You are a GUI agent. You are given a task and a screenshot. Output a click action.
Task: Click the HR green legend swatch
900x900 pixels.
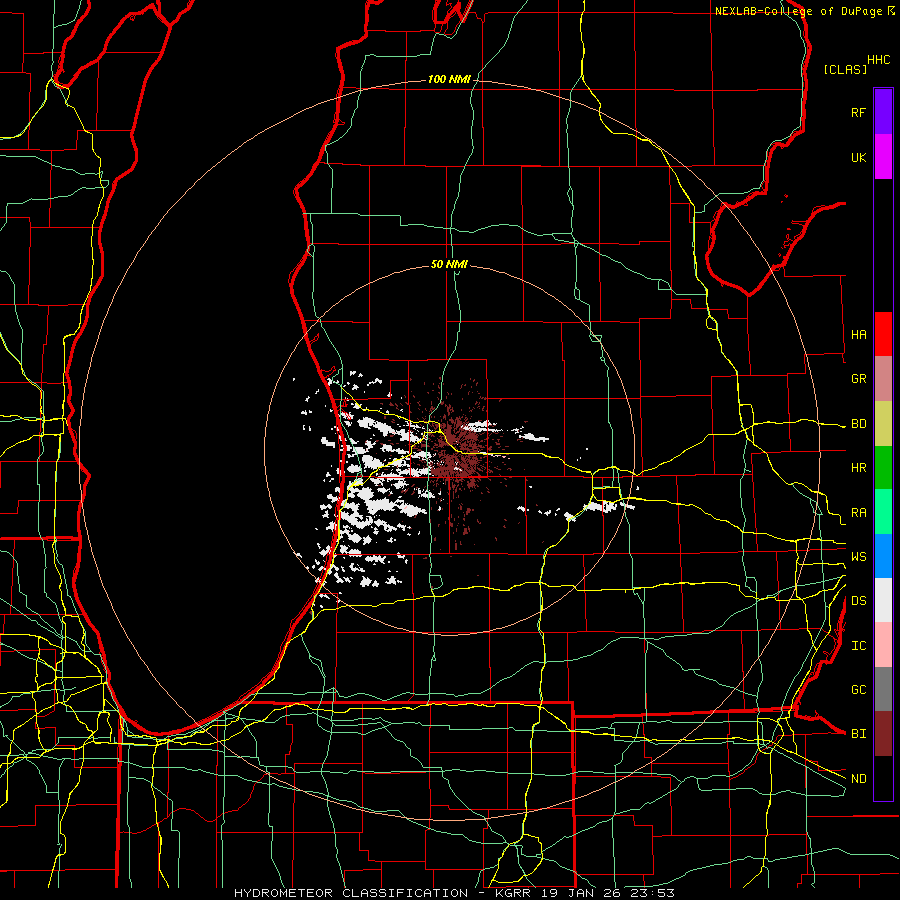tap(883, 467)
